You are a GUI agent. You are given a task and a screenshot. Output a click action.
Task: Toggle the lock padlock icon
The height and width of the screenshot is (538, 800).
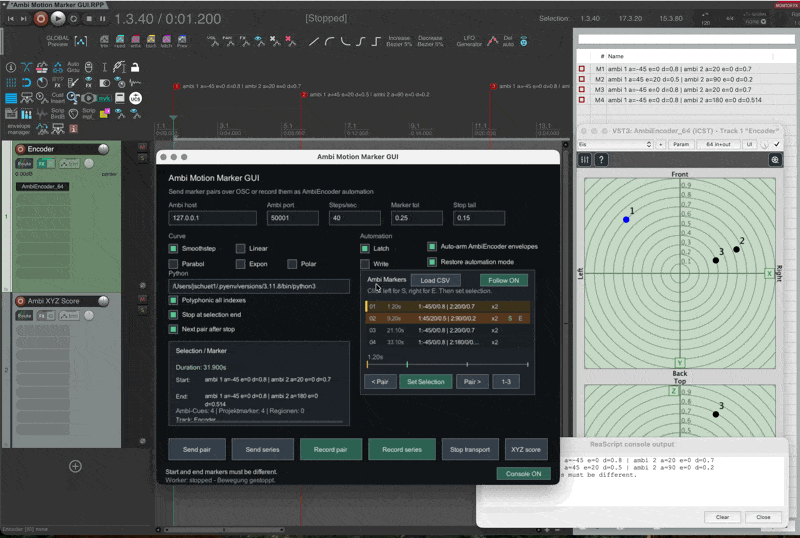(135, 67)
